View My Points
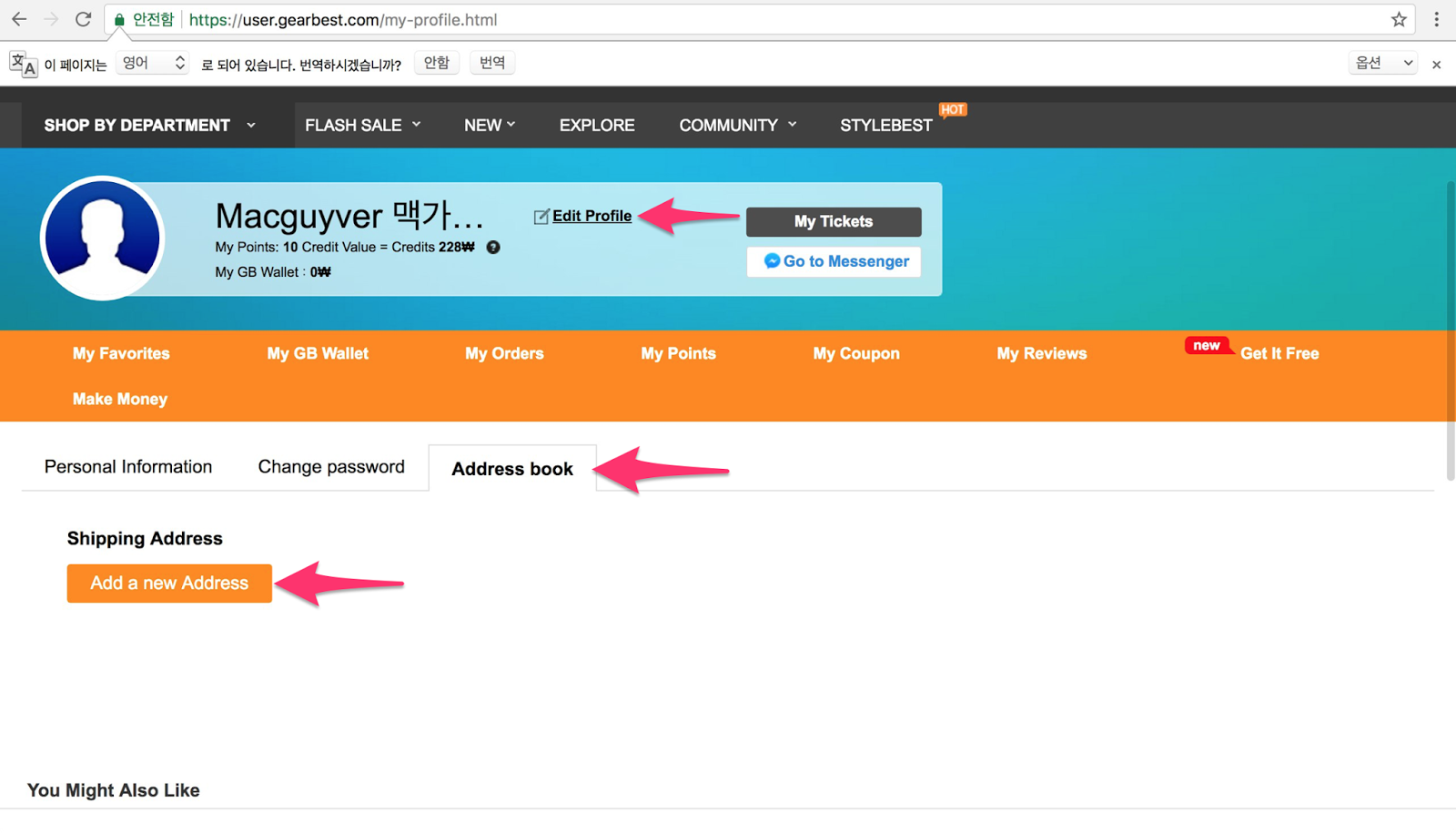 (x=678, y=353)
